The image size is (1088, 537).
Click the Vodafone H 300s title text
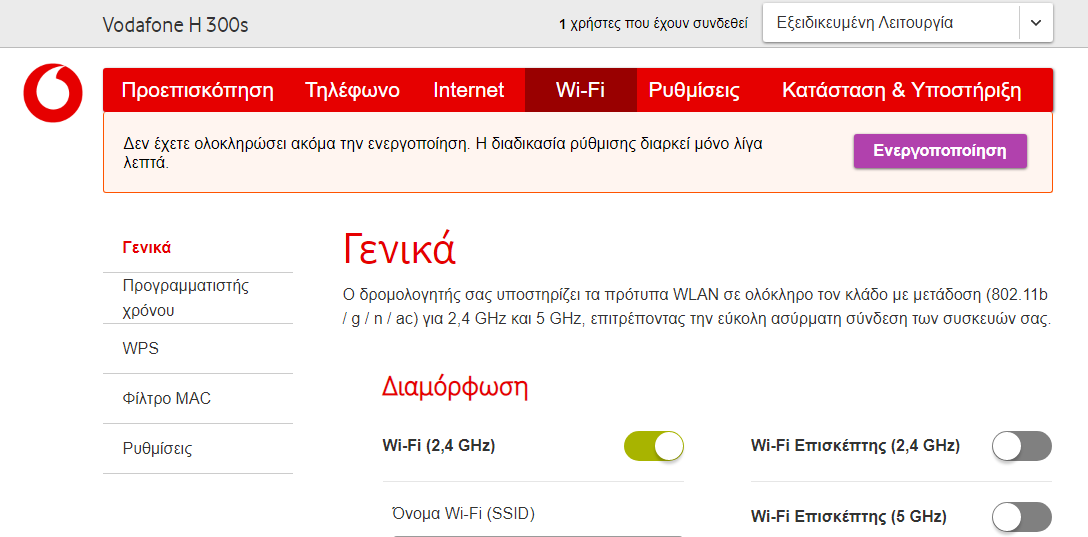click(176, 25)
